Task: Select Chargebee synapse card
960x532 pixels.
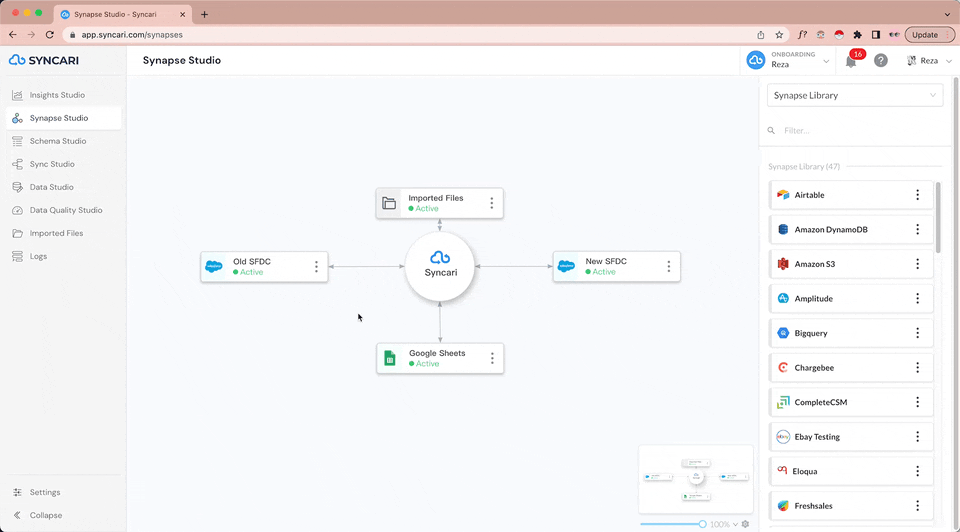Action: point(851,368)
